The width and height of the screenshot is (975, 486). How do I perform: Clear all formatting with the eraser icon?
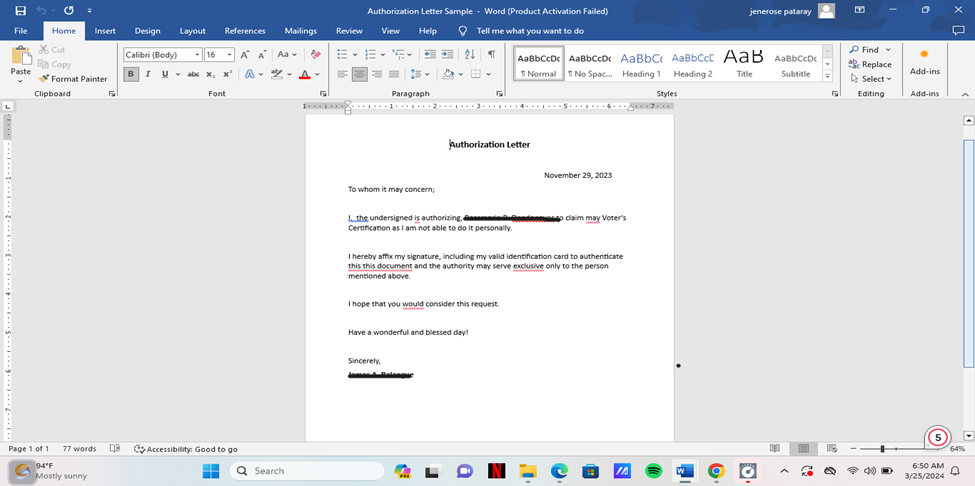[x=316, y=55]
